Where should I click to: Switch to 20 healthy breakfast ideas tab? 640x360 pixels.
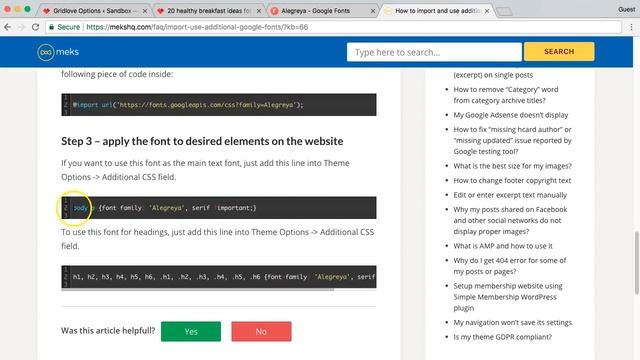[x=209, y=11]
